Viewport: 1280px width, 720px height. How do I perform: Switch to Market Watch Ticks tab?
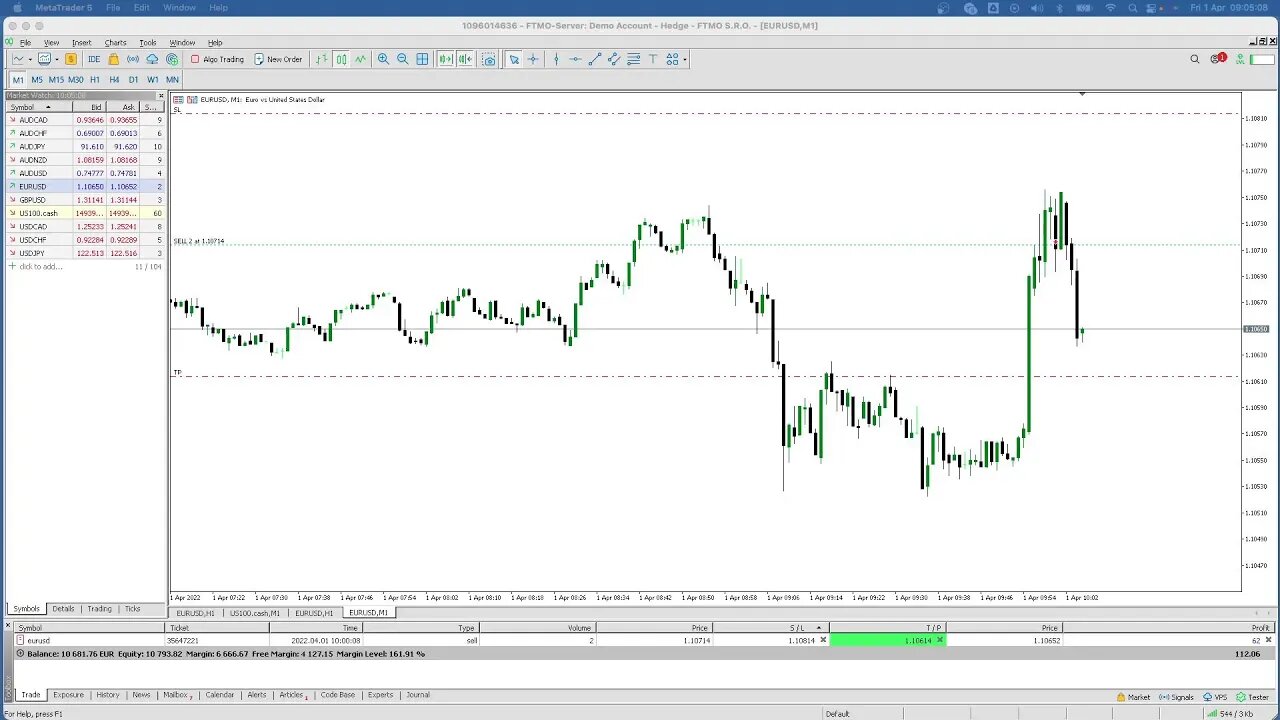point(132,609)
